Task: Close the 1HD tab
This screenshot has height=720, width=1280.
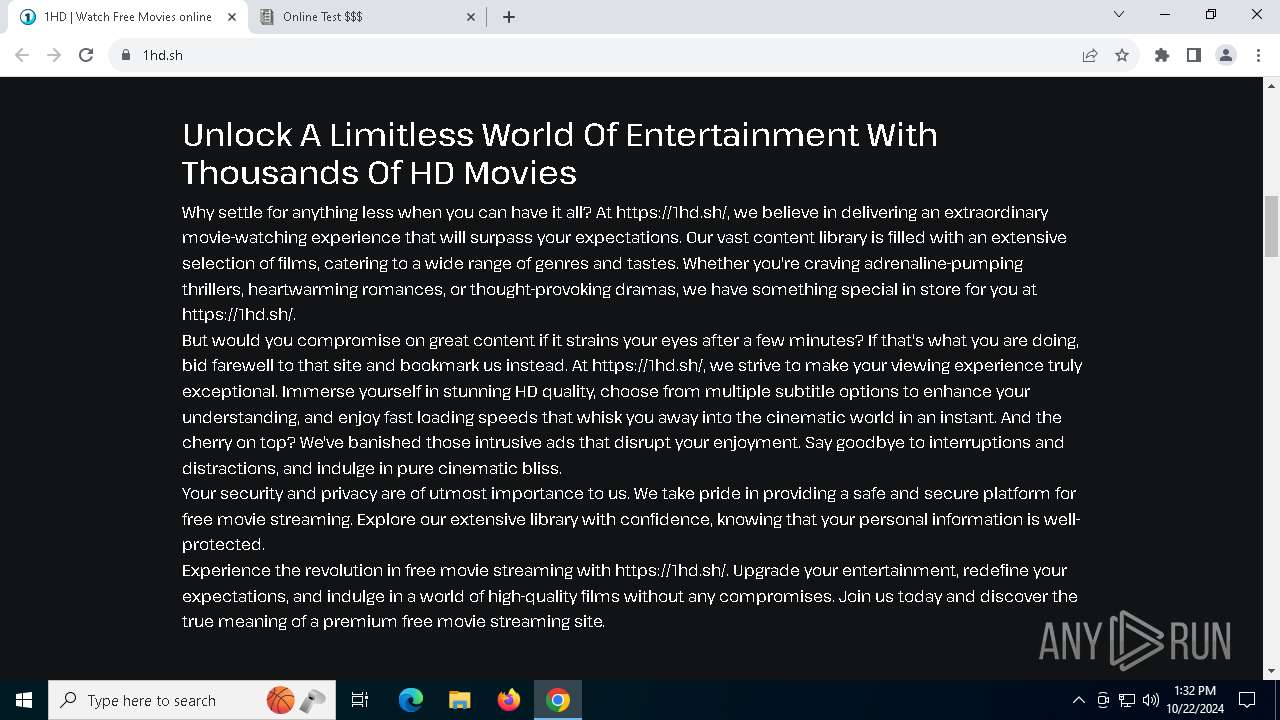Action: click(x=232, y=17)
